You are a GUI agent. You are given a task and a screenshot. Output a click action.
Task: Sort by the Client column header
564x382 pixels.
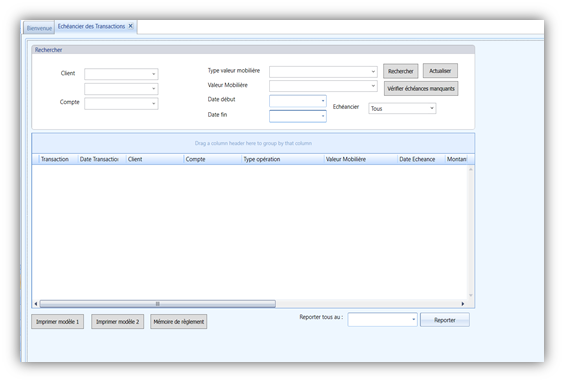[x=155, y=159]
